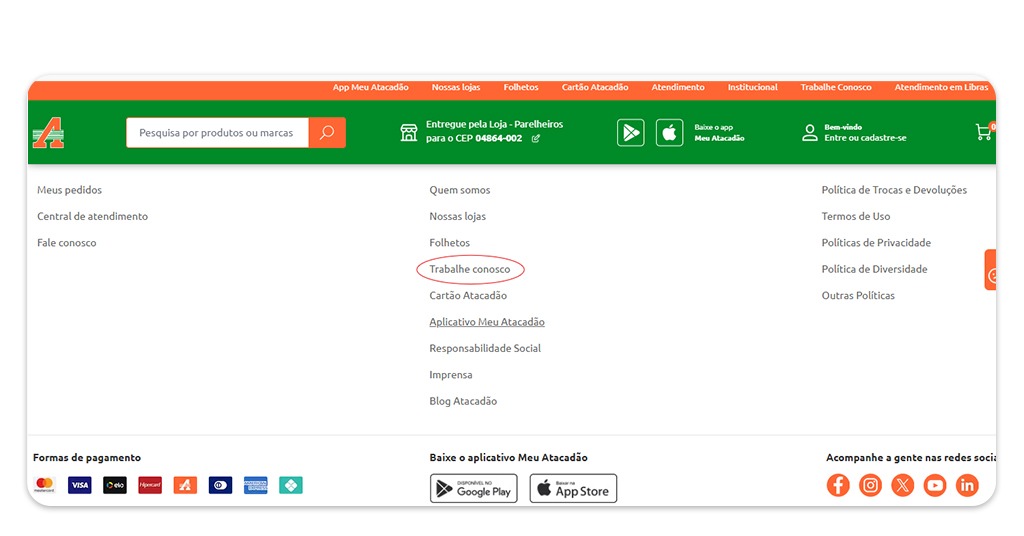
Task: Click the Google Play download badge
Action: click(x=473, y=488)
